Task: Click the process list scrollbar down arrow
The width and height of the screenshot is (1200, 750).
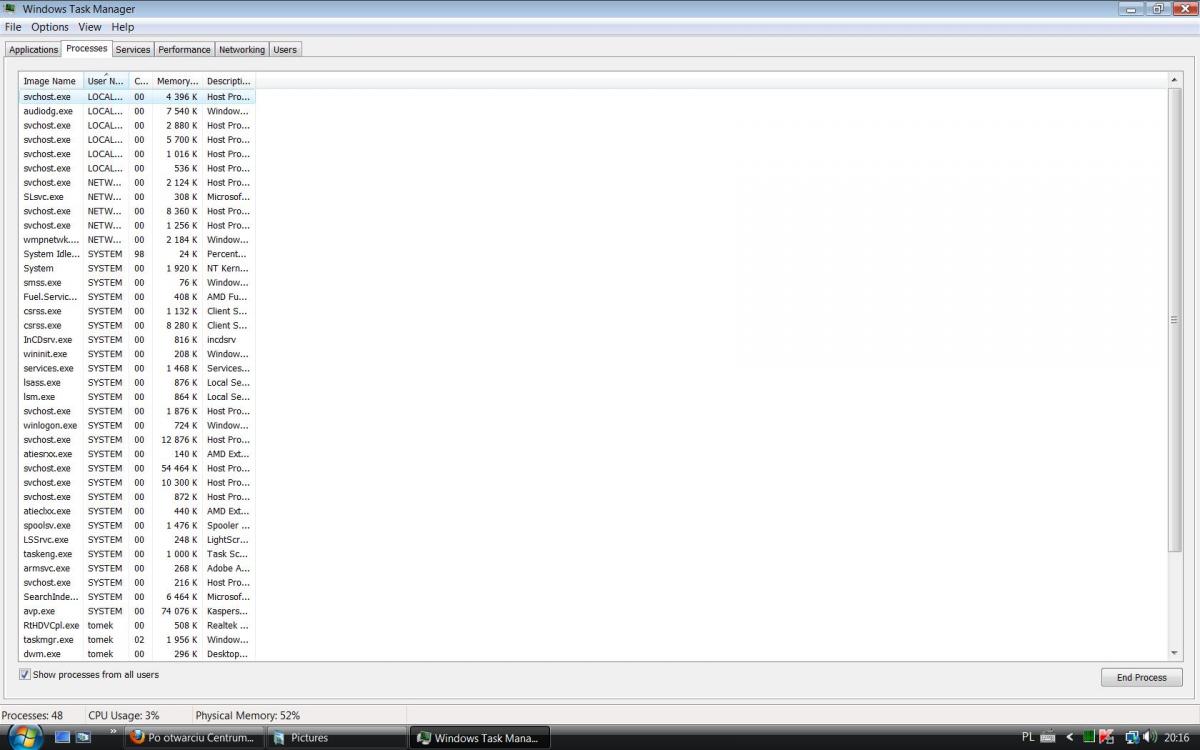Action: coord(1174,653)
